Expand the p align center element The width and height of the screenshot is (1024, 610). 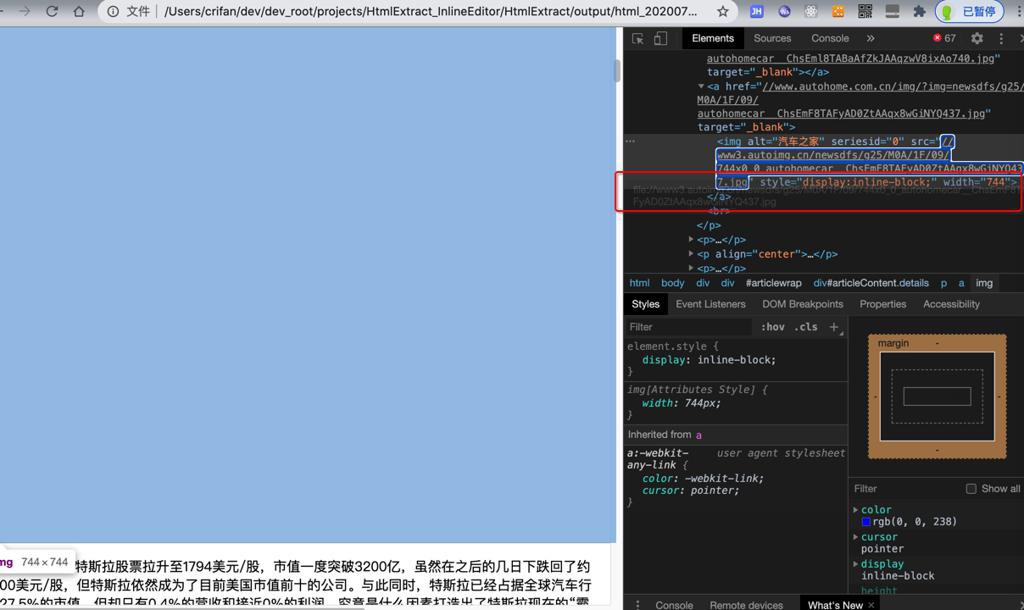pyautogui.click(x=691, y=254)
